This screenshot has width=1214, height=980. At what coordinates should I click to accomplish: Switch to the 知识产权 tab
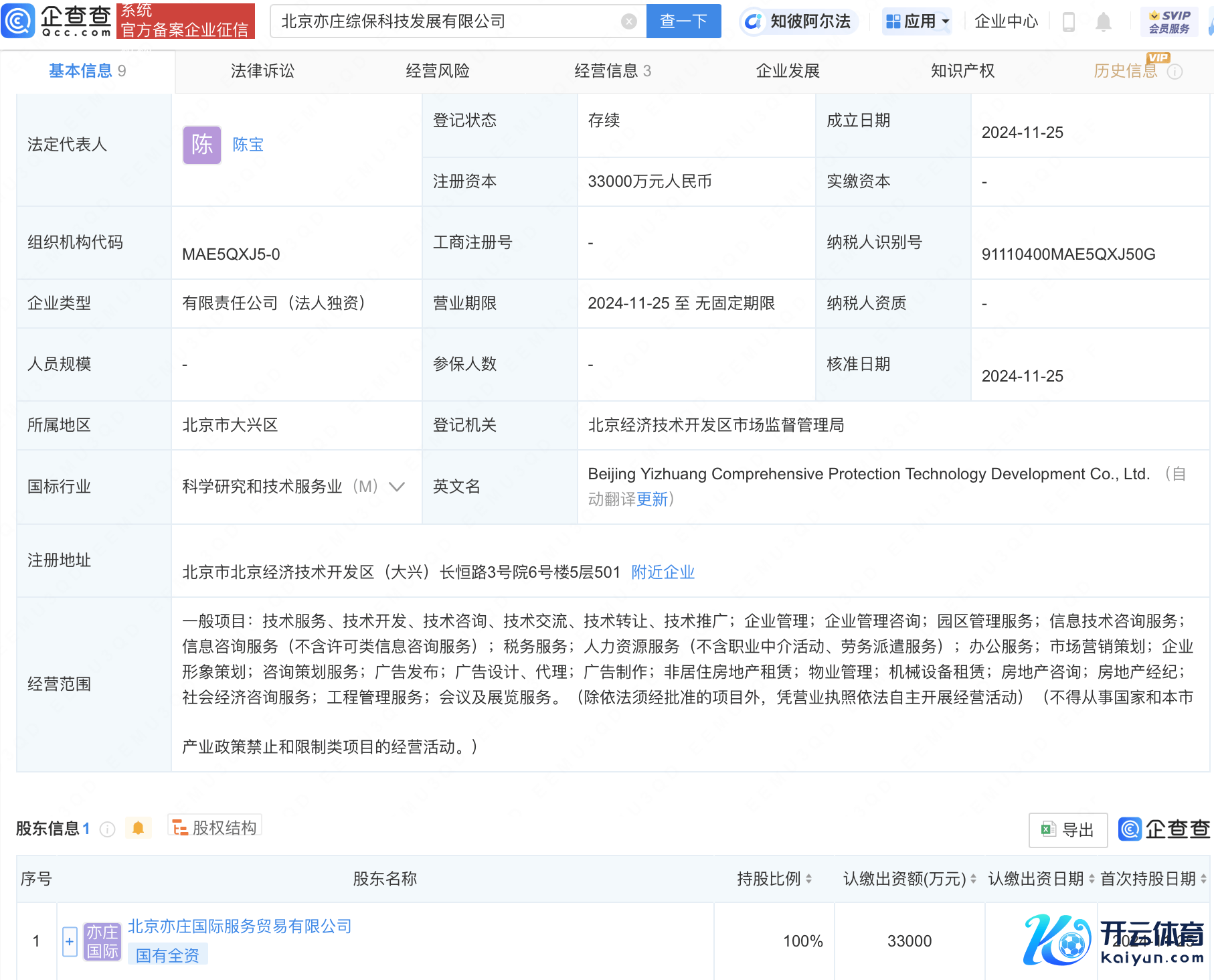tap(962, 71)
